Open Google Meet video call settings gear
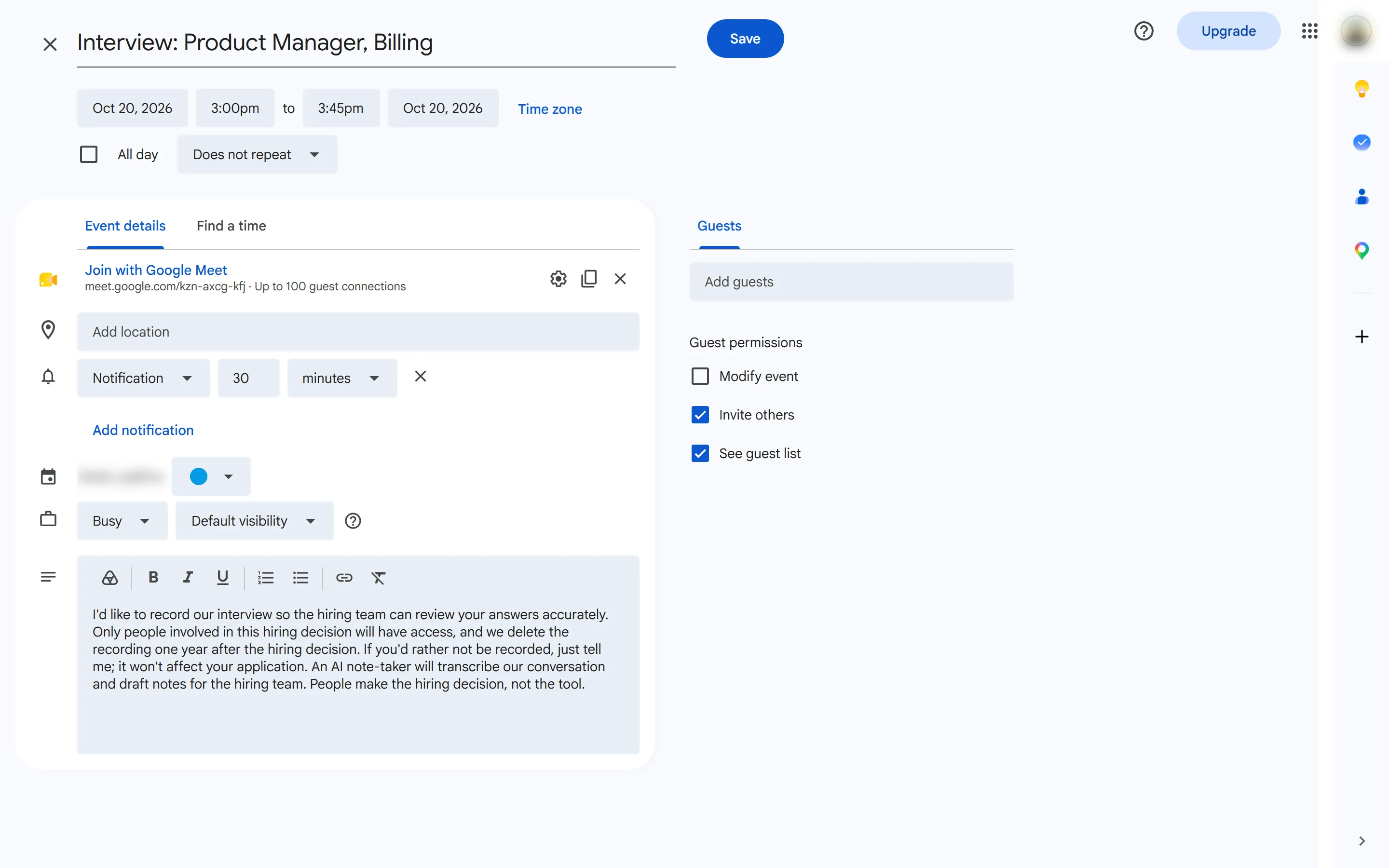The width and height of the screenshot is (1389, 868). pos(558,279)
